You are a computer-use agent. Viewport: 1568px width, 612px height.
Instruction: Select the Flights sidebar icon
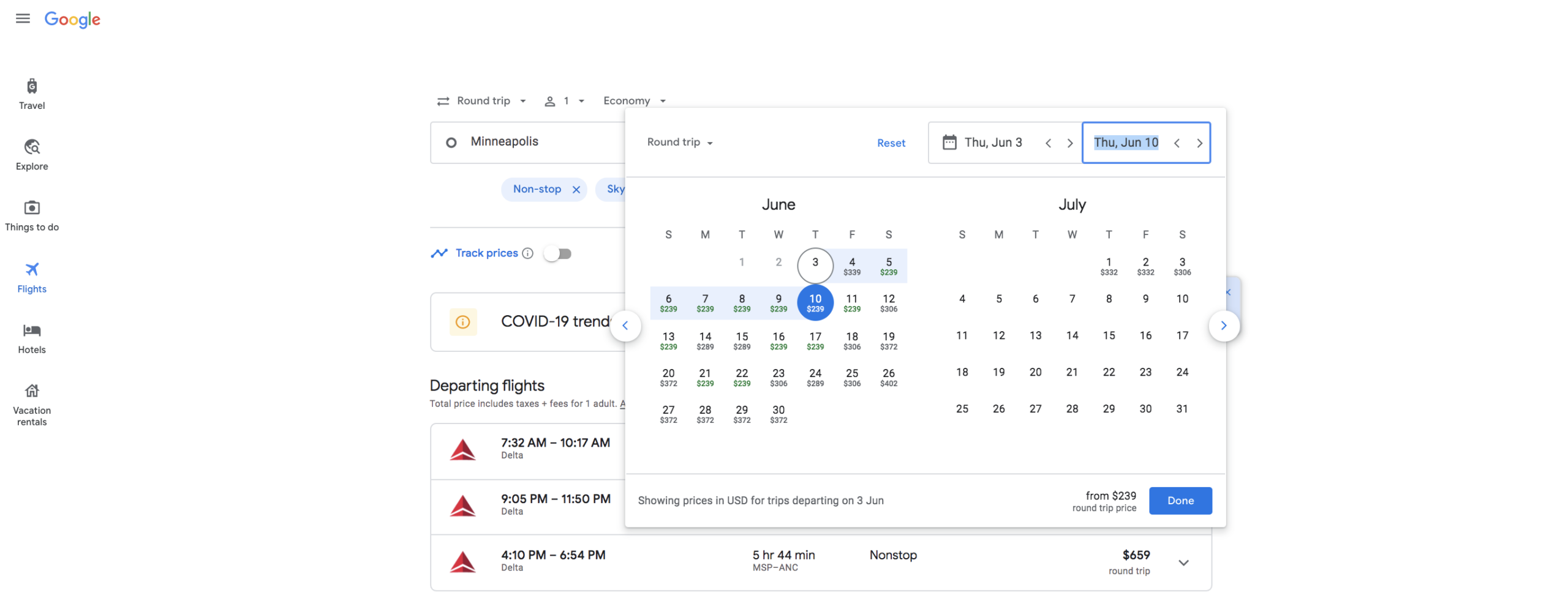pyautogui.click(x=31, y=277)
